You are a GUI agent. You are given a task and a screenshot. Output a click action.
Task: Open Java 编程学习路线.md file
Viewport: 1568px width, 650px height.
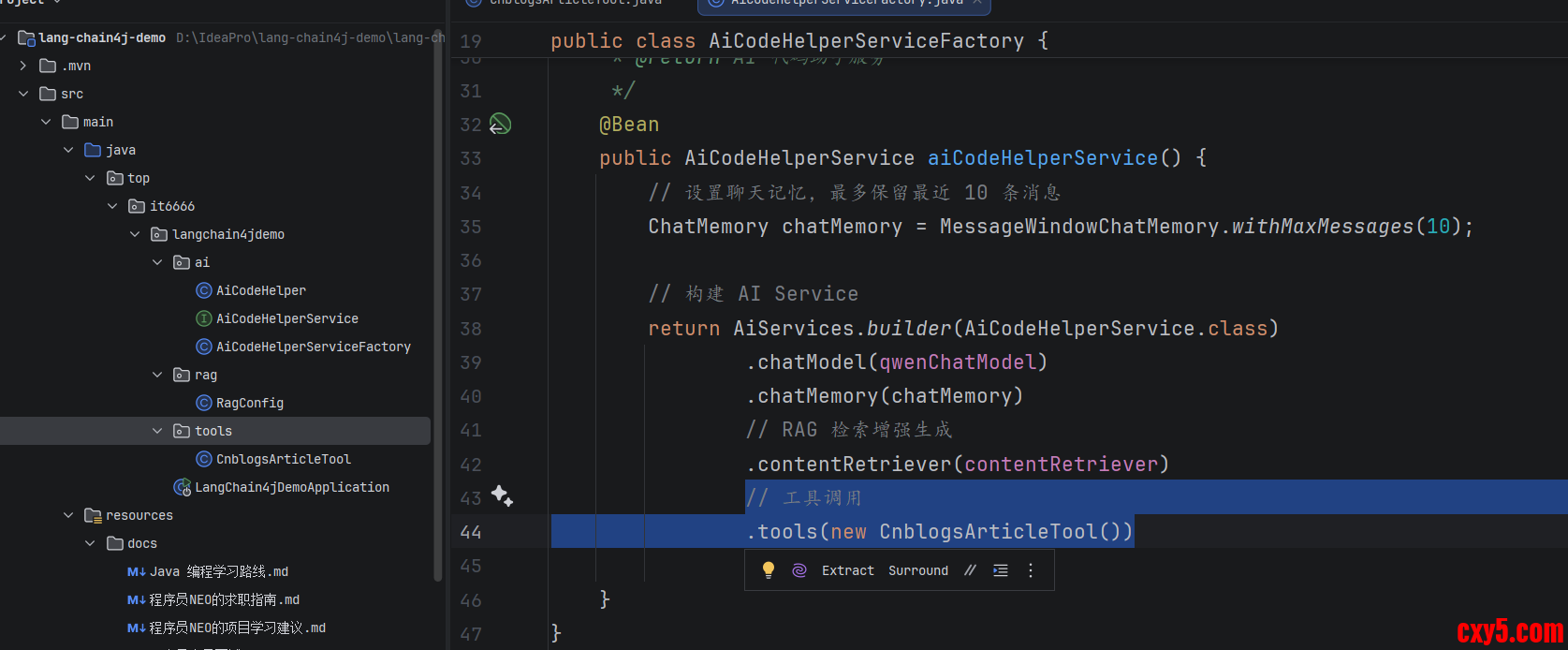219,571
